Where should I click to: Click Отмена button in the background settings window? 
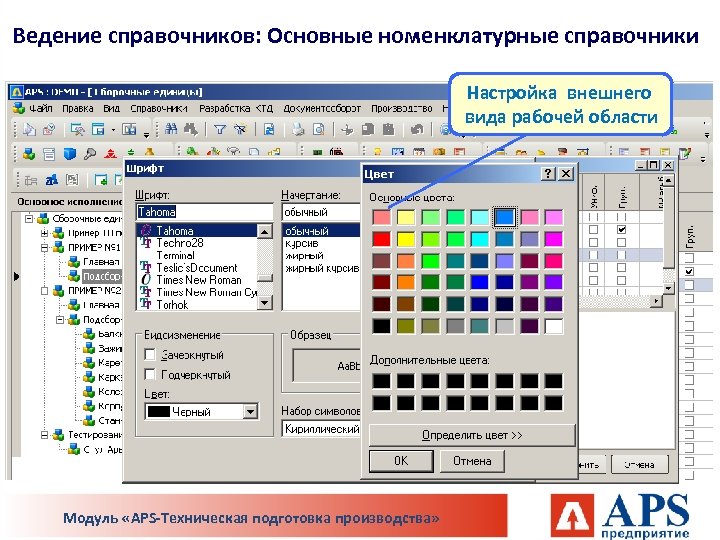pos(639,465)
